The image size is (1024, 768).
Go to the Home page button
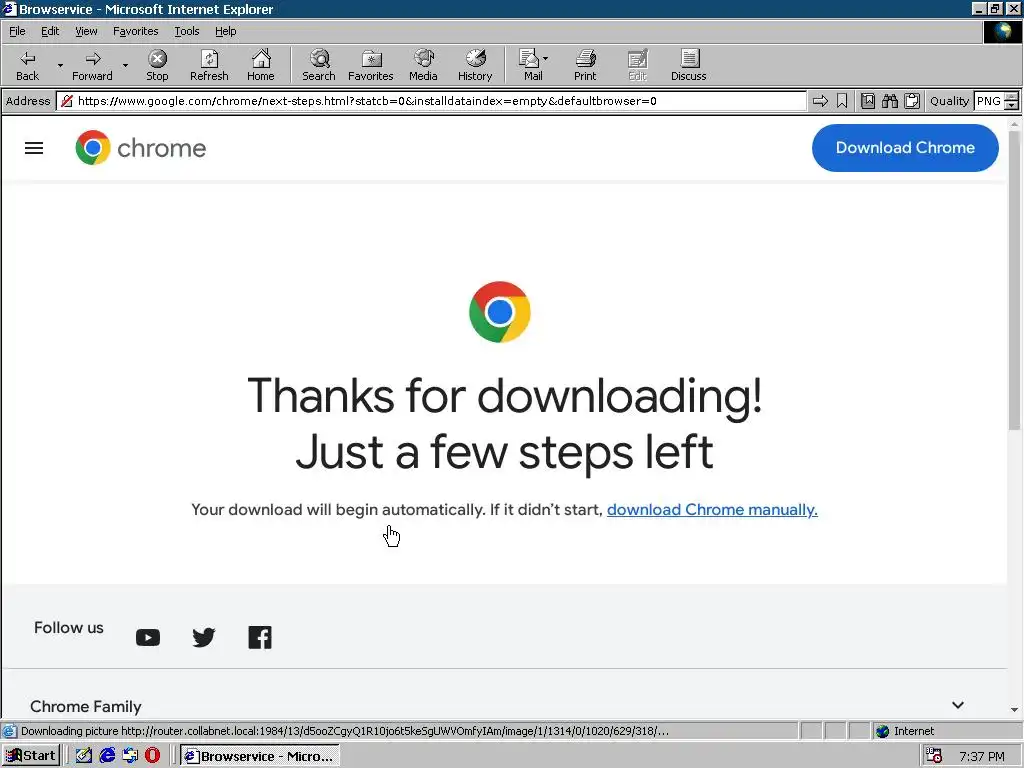[x=261, y=65]
